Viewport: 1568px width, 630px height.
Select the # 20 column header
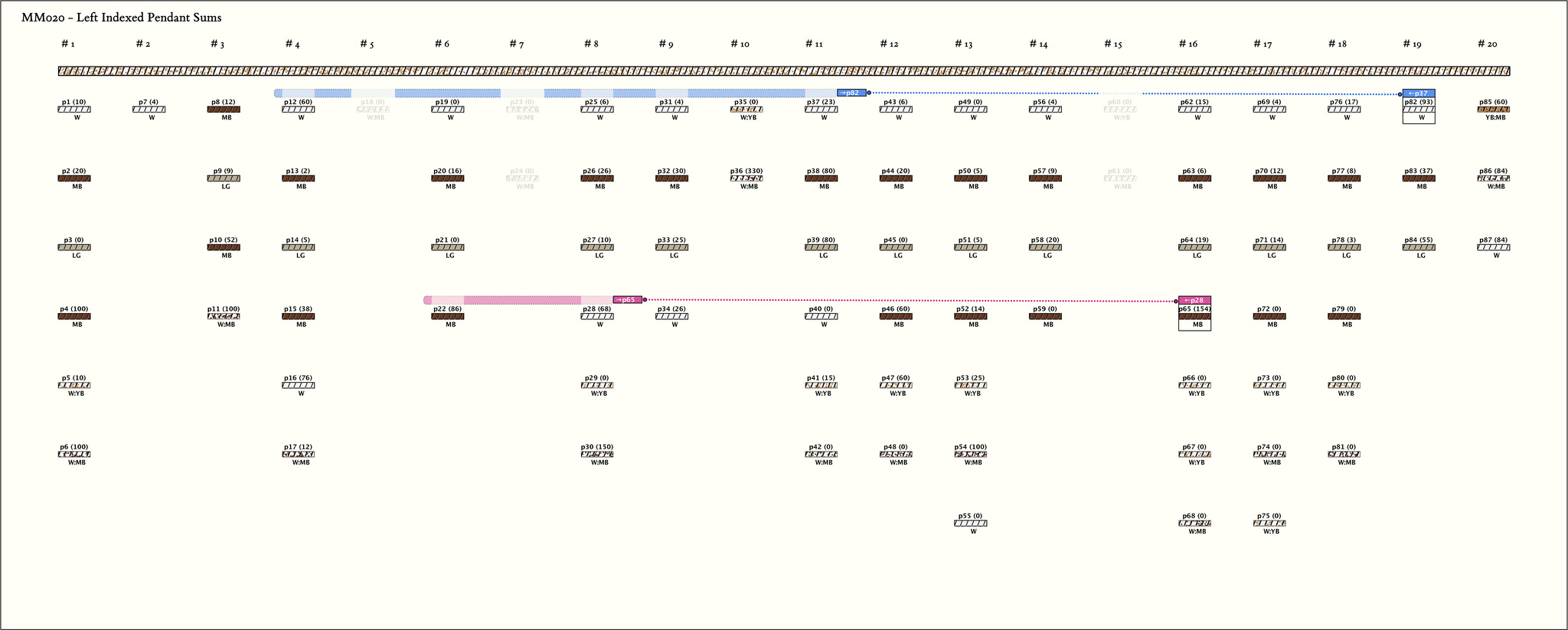click(x=1487, y=44)
